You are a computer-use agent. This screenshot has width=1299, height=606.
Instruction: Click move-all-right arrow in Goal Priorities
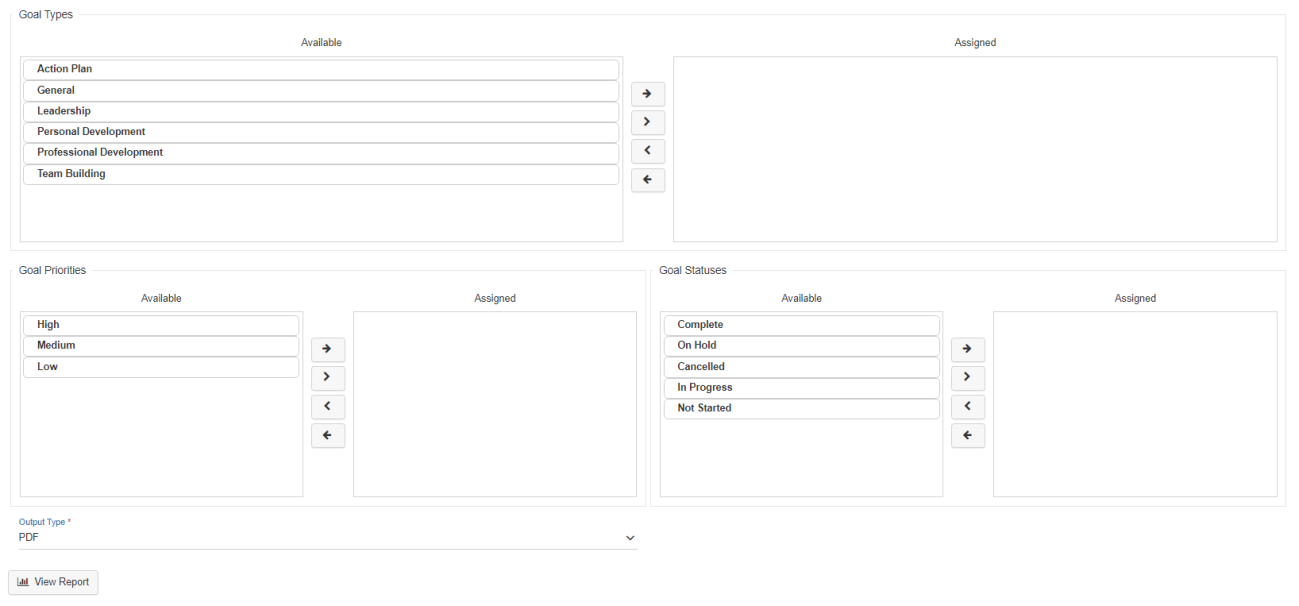[328, 349]
